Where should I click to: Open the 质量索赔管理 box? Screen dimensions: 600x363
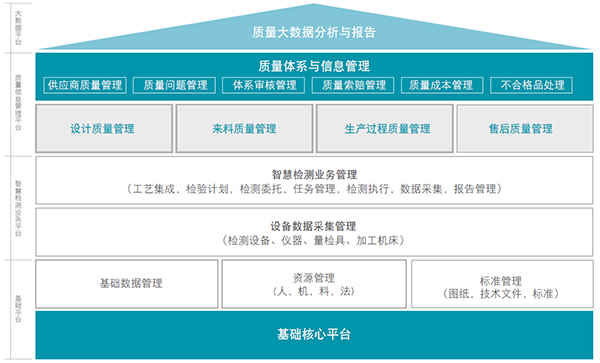[353, 85]
